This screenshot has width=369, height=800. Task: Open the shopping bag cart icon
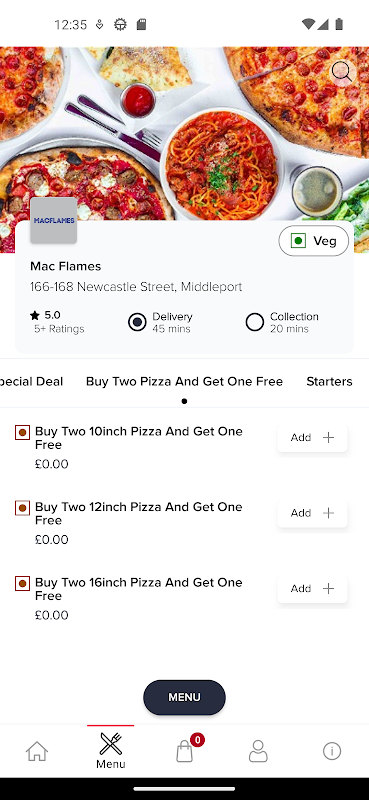(x=185, y=751)
